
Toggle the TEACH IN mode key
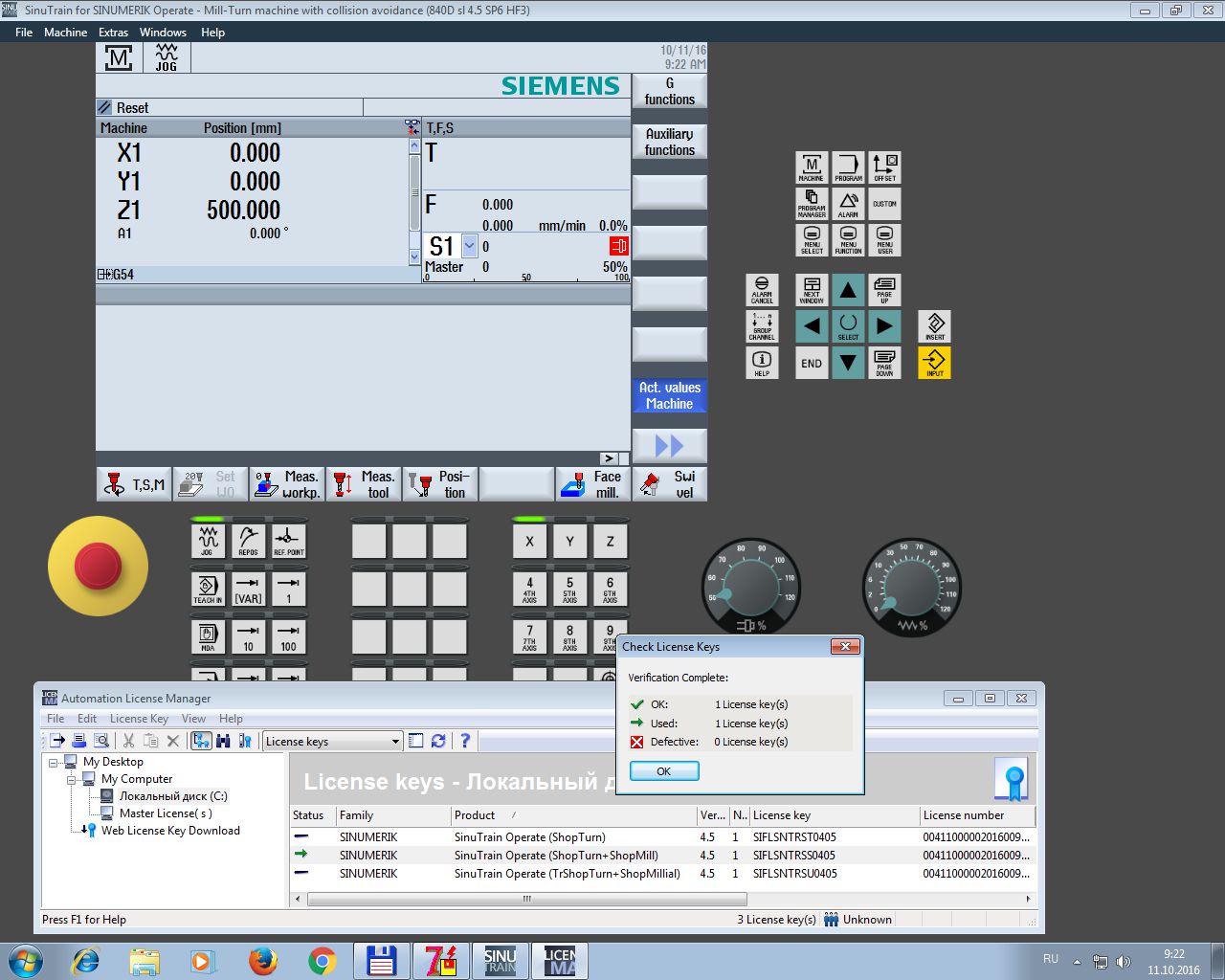click(x=208, y=589)
